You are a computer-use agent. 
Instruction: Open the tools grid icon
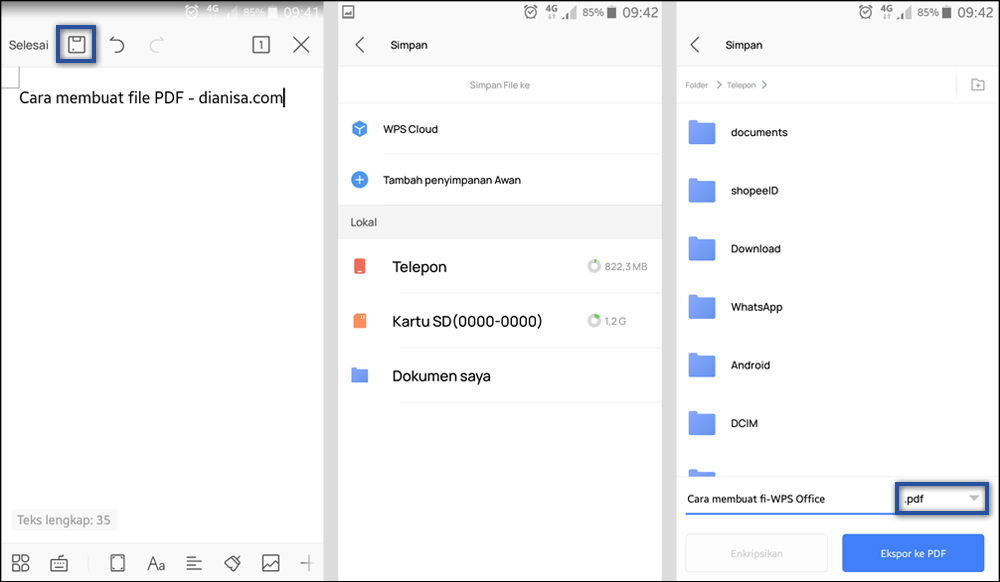pyautogui.click(x=21, y=563)
